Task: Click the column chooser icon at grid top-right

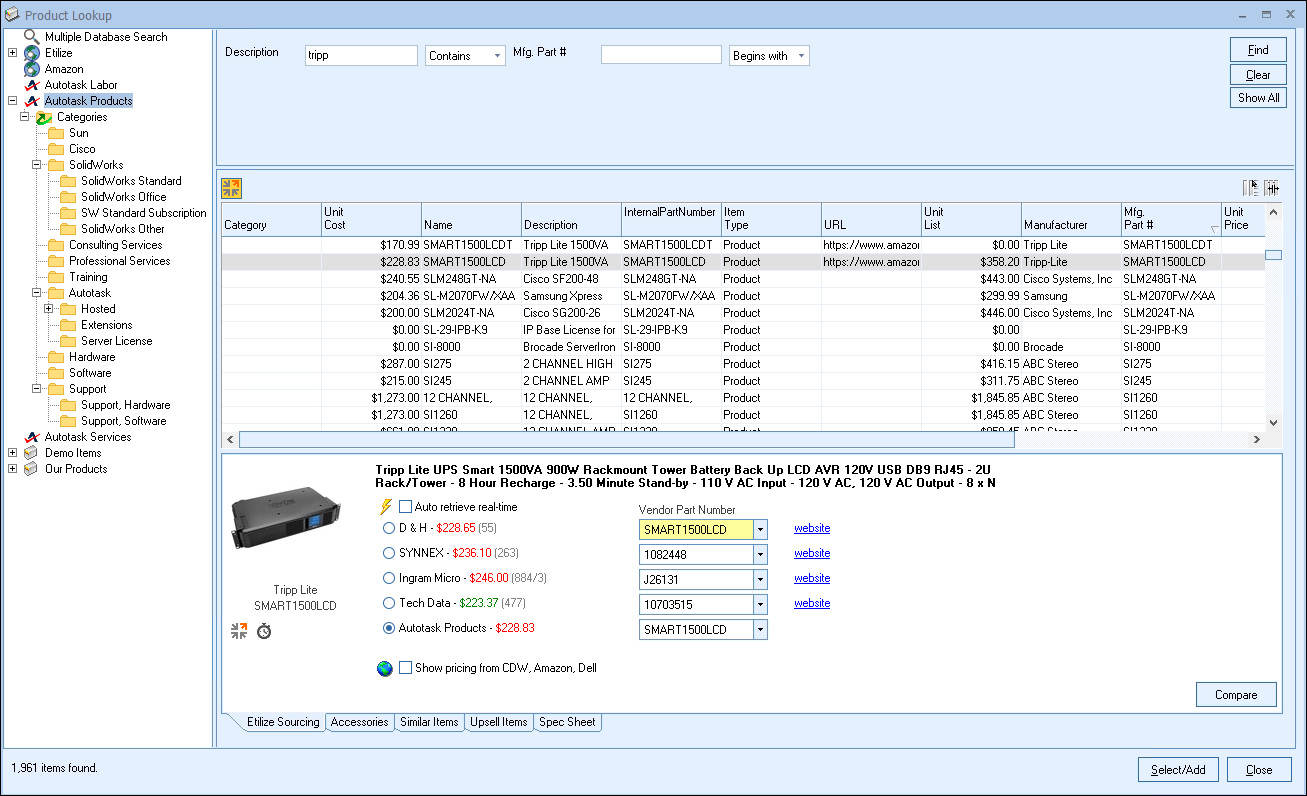Action: [x=1250, y=188]
